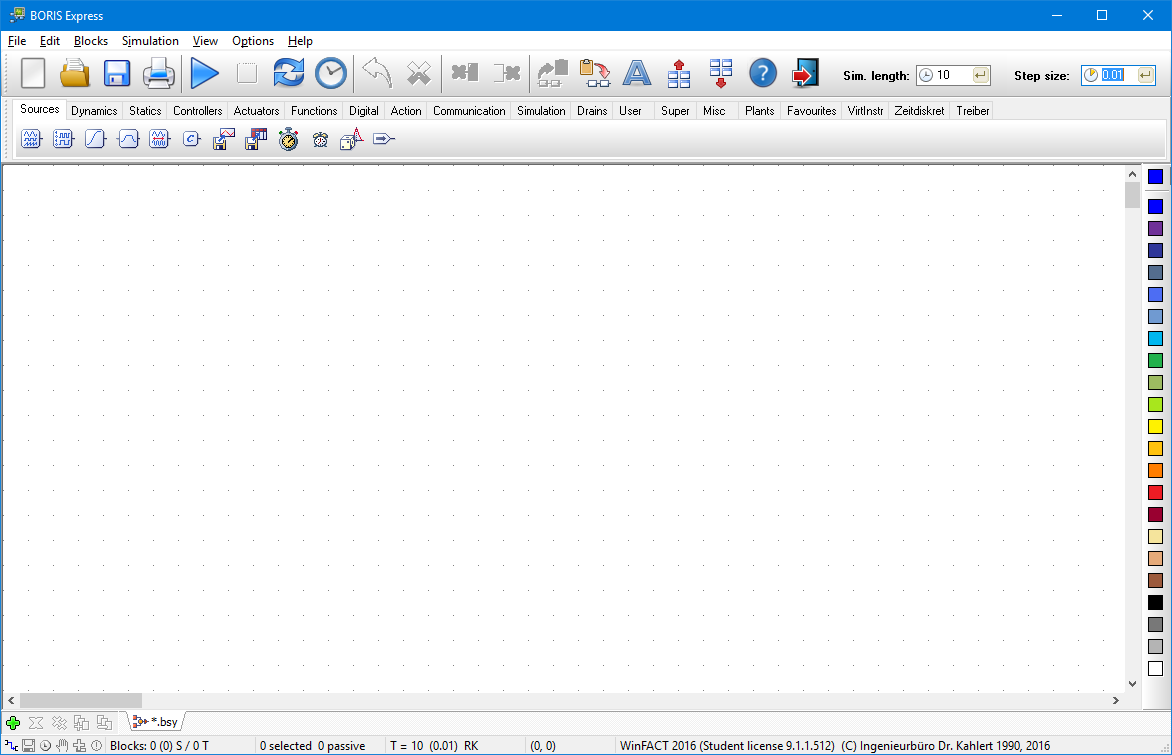This screenshot has width=1172, height=755.
Task: Switch to the Favourites block tab
Action: [812, 111]
